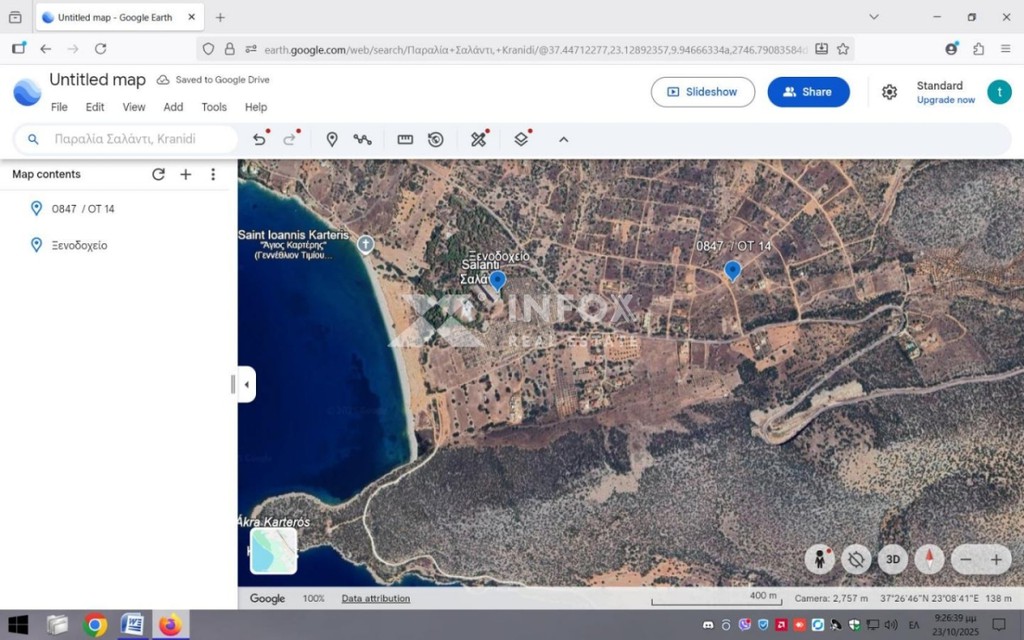Image resolution: width=1024 pixels, height=640 pixels.
Task: Click the minimap thumbnail on the map
Action: pyautogui.click(x=274, y=551)
